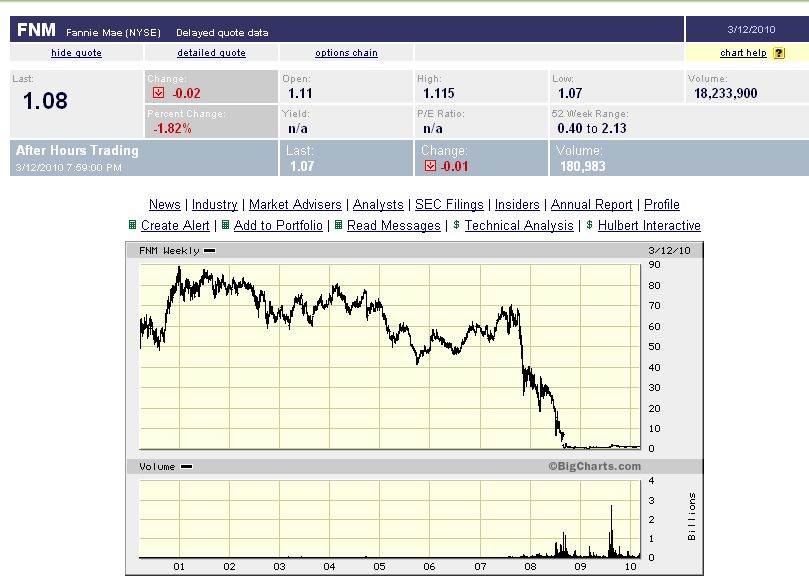The height and width of the screenshot is (586, 809).
Task: Click the Fannie Mae (NYSE) label
Action: [x=114, y=32]
